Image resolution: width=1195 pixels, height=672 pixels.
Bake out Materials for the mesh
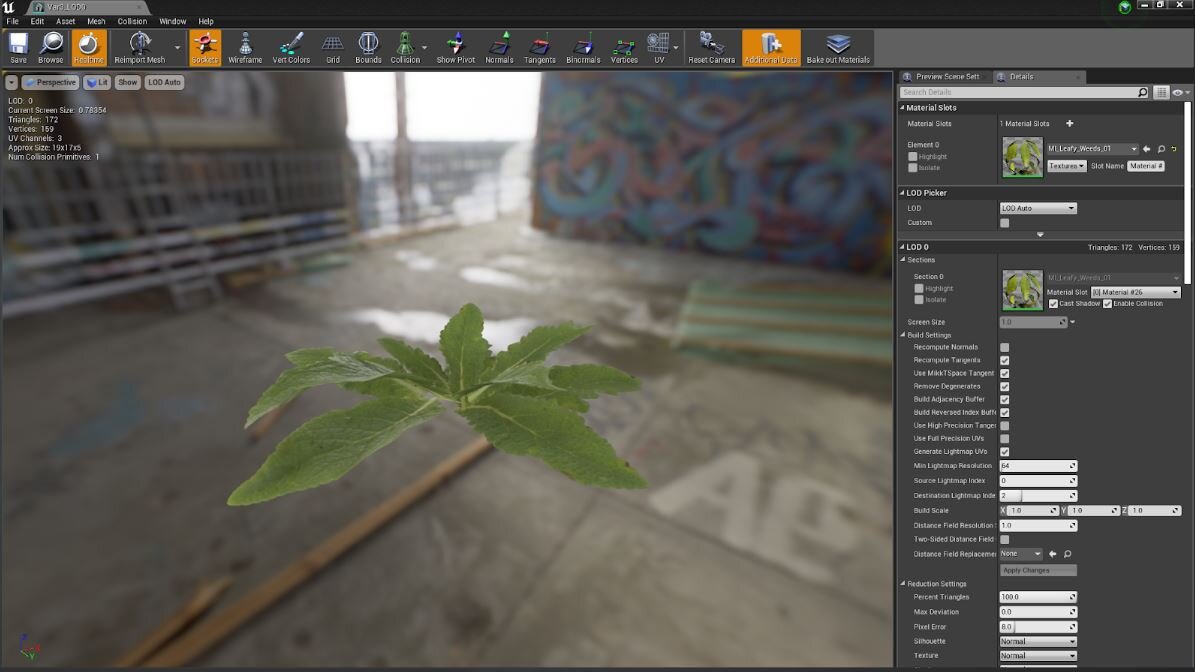click(x=837, y=46)
